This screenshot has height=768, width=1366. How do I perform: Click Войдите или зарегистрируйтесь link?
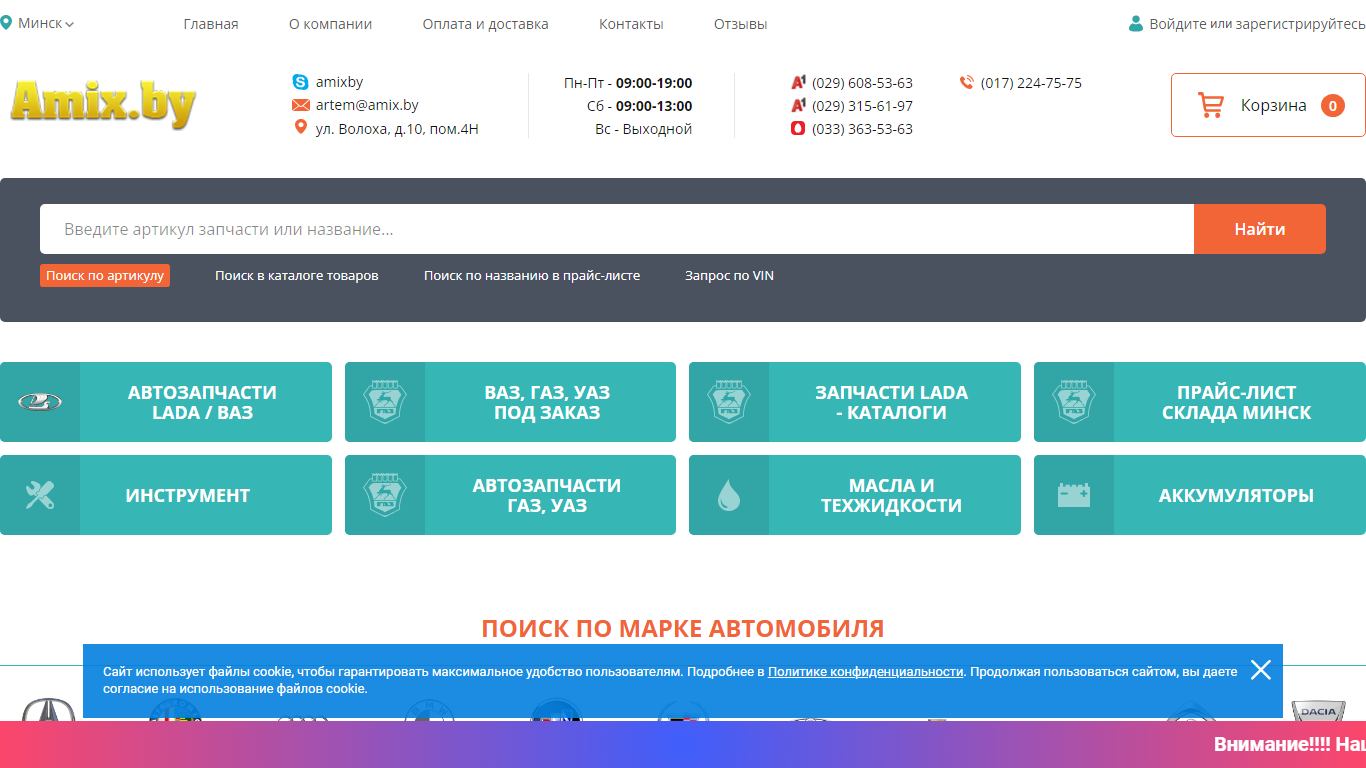(1257, 24)
